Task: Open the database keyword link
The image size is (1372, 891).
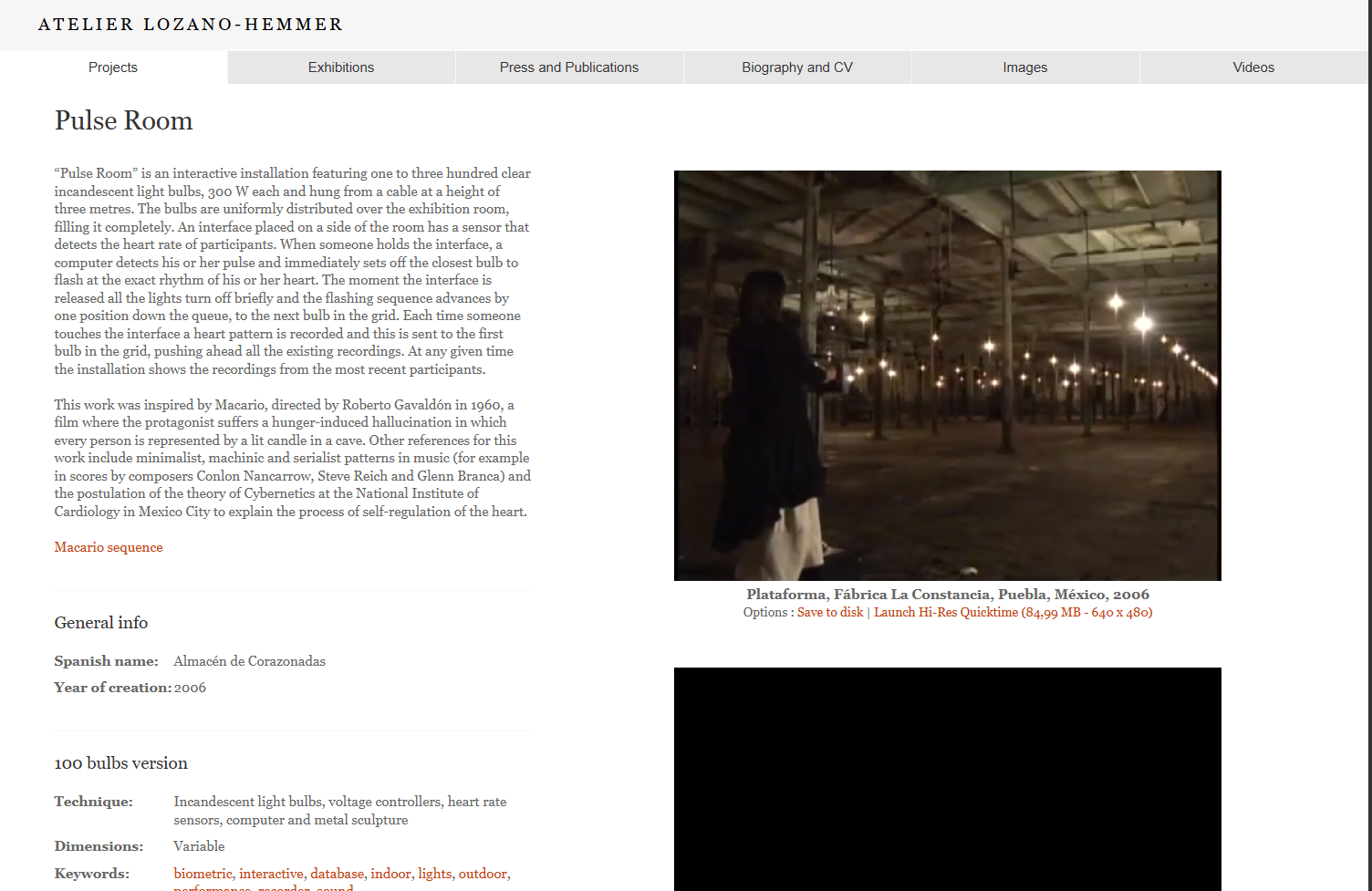Action: click(x=338, y=873)
